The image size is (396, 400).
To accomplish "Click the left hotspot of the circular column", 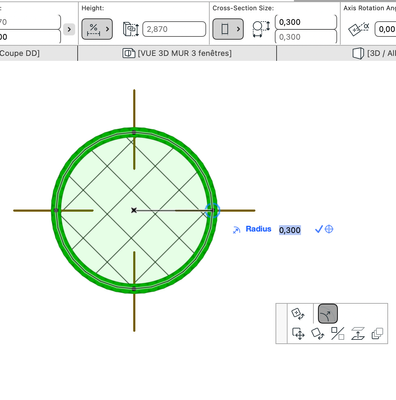I will [x=56, y=210].
